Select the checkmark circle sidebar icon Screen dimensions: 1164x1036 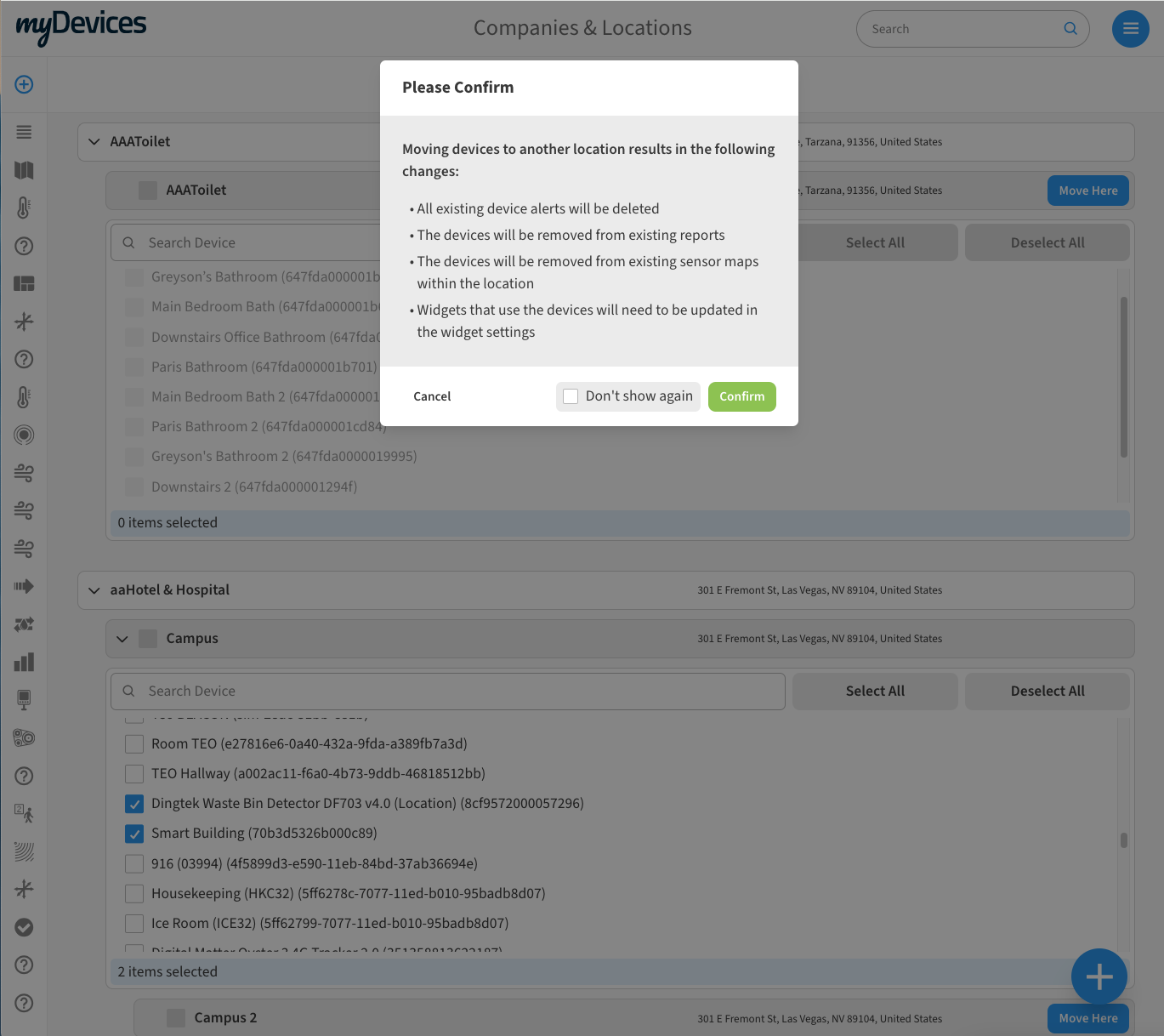click(24, 927)
